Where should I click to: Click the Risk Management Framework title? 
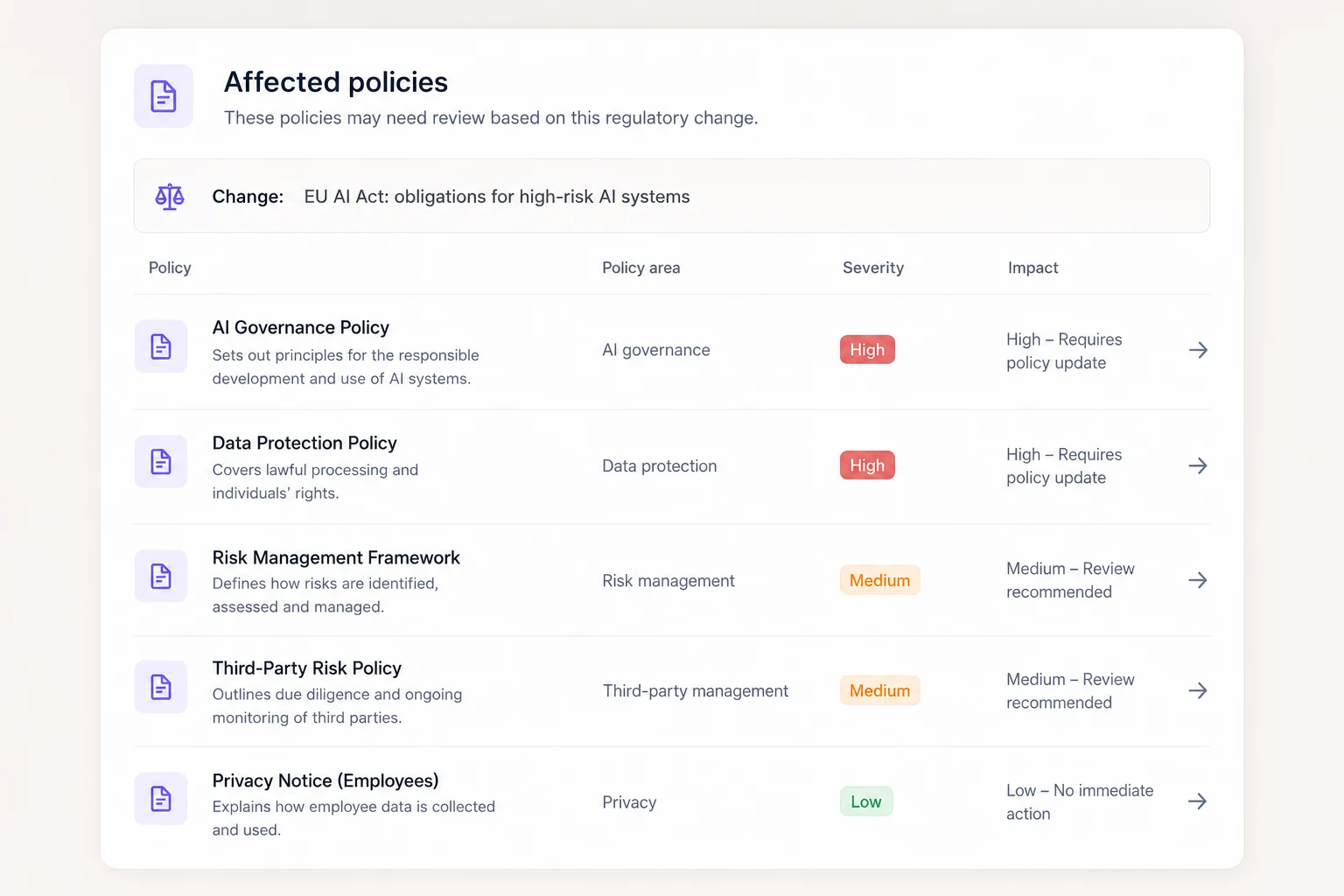(x=336, y=557)
